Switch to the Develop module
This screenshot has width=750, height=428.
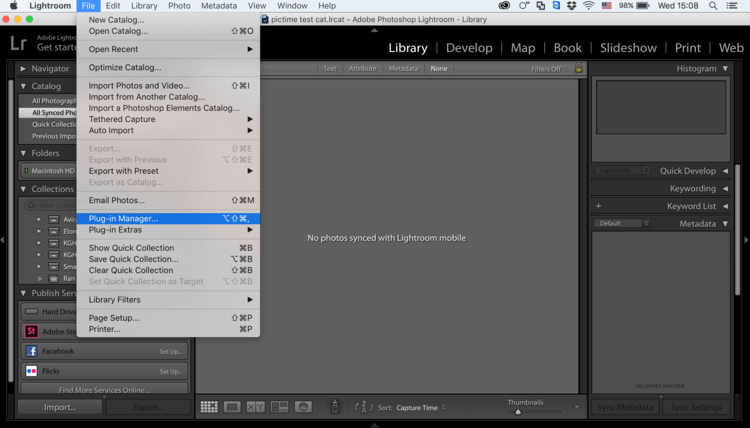click(x=469, y=48)
